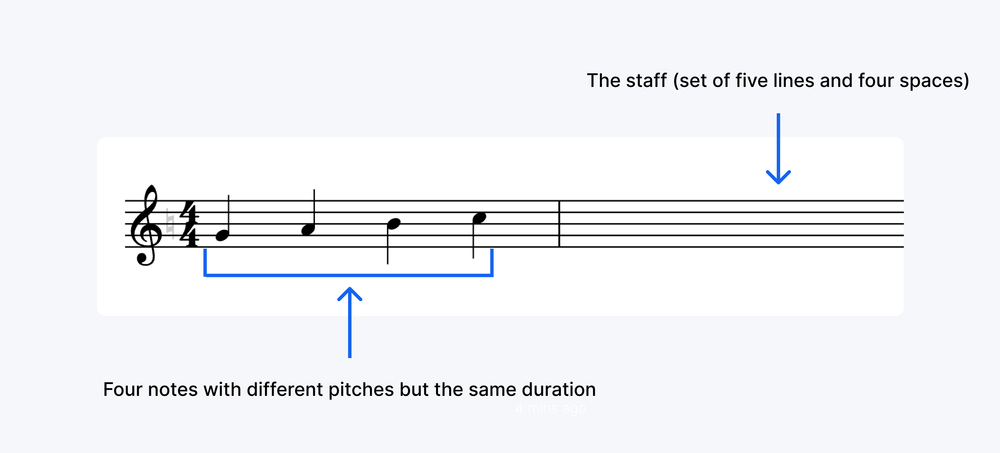Click the right vertical tick of the blue bracket
The width and height of the screenshot is (1000, 453).
click(492, 262)
